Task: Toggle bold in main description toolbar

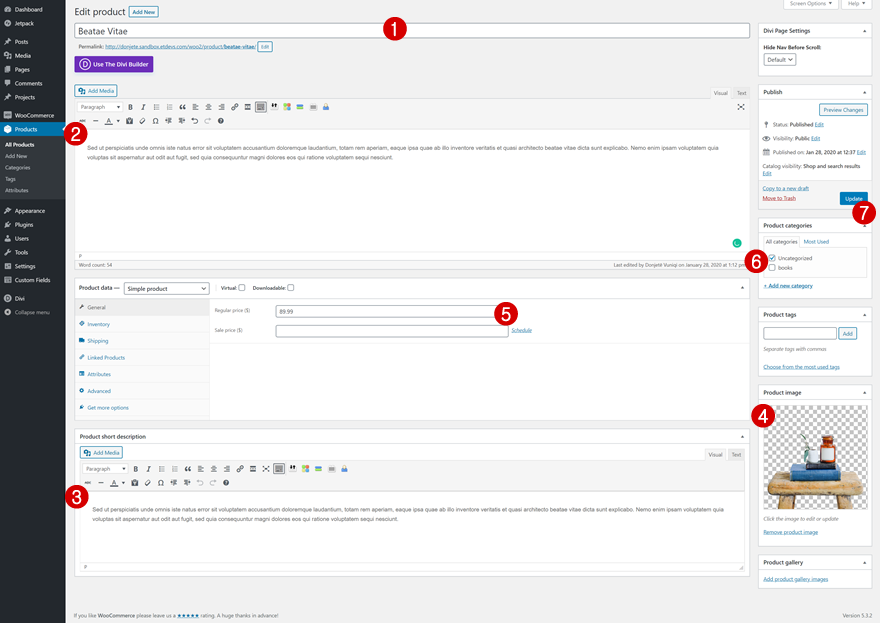Action: 130,107
